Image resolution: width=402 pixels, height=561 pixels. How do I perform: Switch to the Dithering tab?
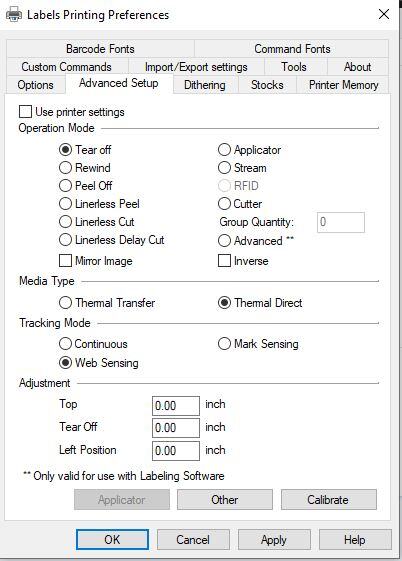tap(206, 85)
